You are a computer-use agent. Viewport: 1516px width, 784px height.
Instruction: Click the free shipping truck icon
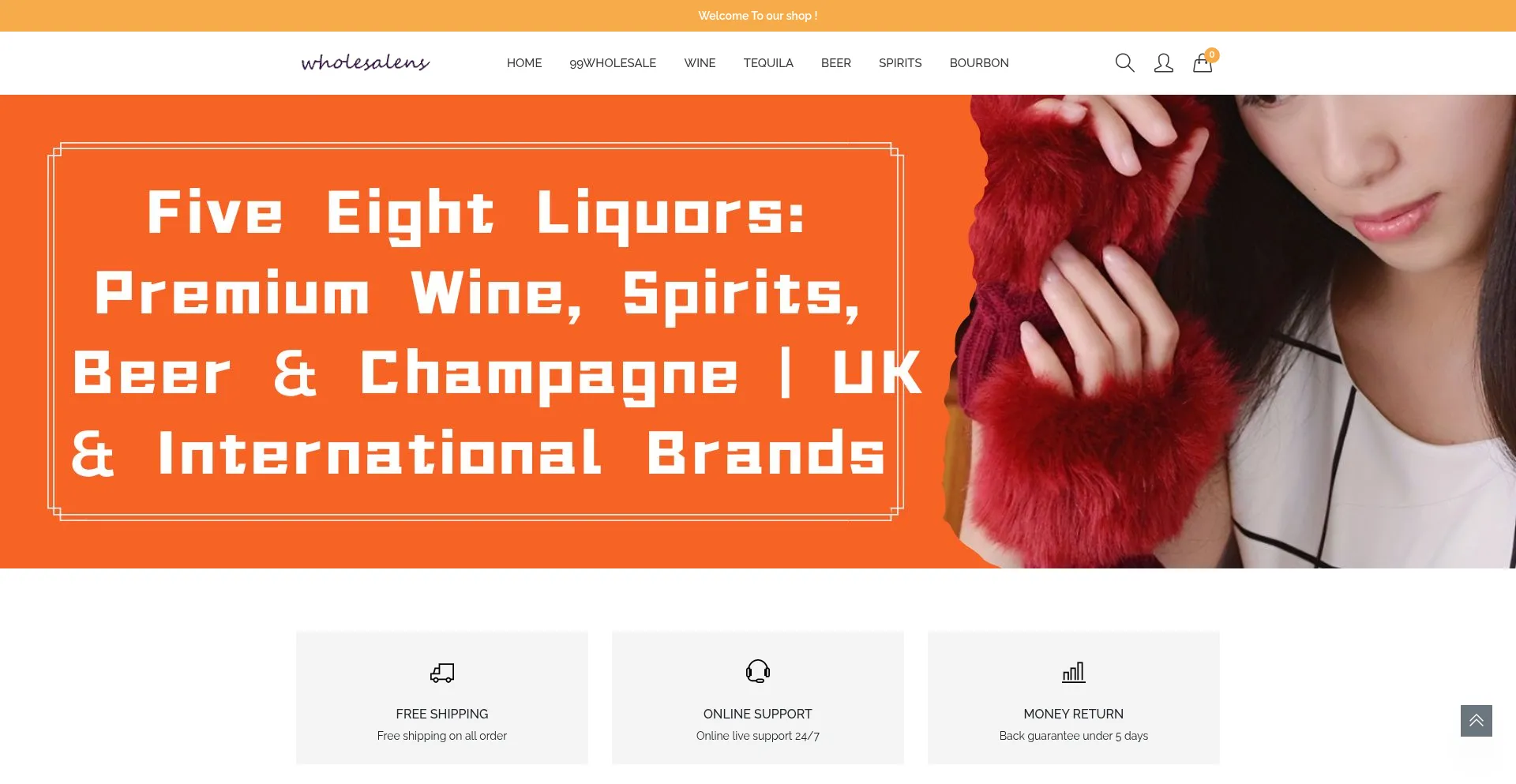(442, 673)
